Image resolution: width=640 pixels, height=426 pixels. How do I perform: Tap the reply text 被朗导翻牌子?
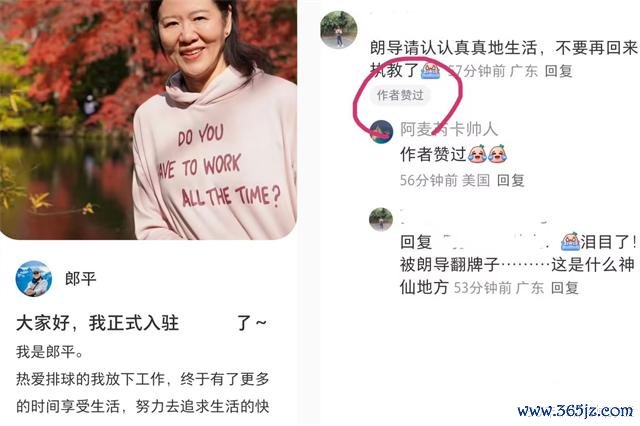click(450, 264)
